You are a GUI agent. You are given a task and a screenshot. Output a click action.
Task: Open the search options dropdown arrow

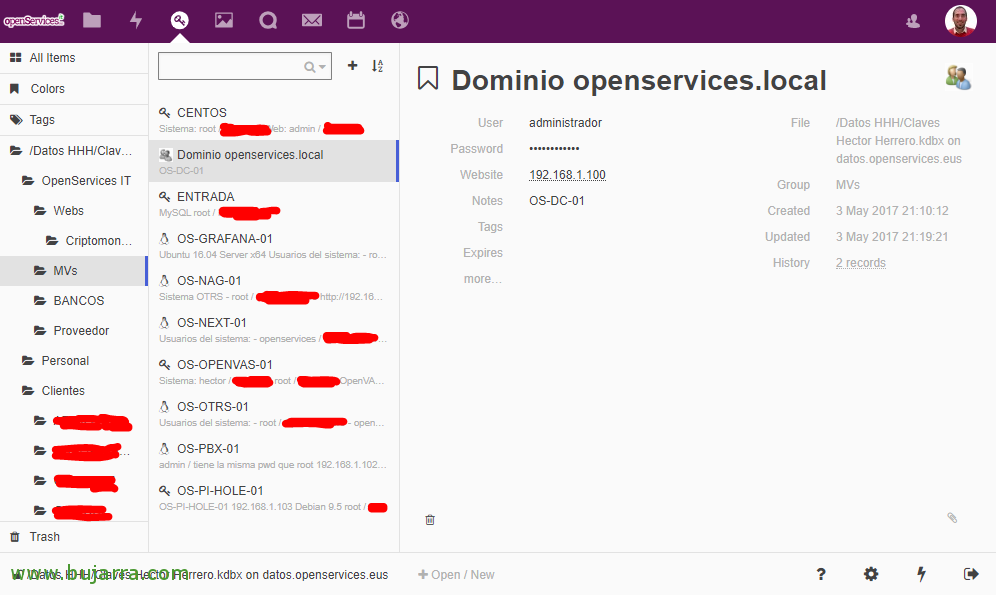click(x=321, y=67)
